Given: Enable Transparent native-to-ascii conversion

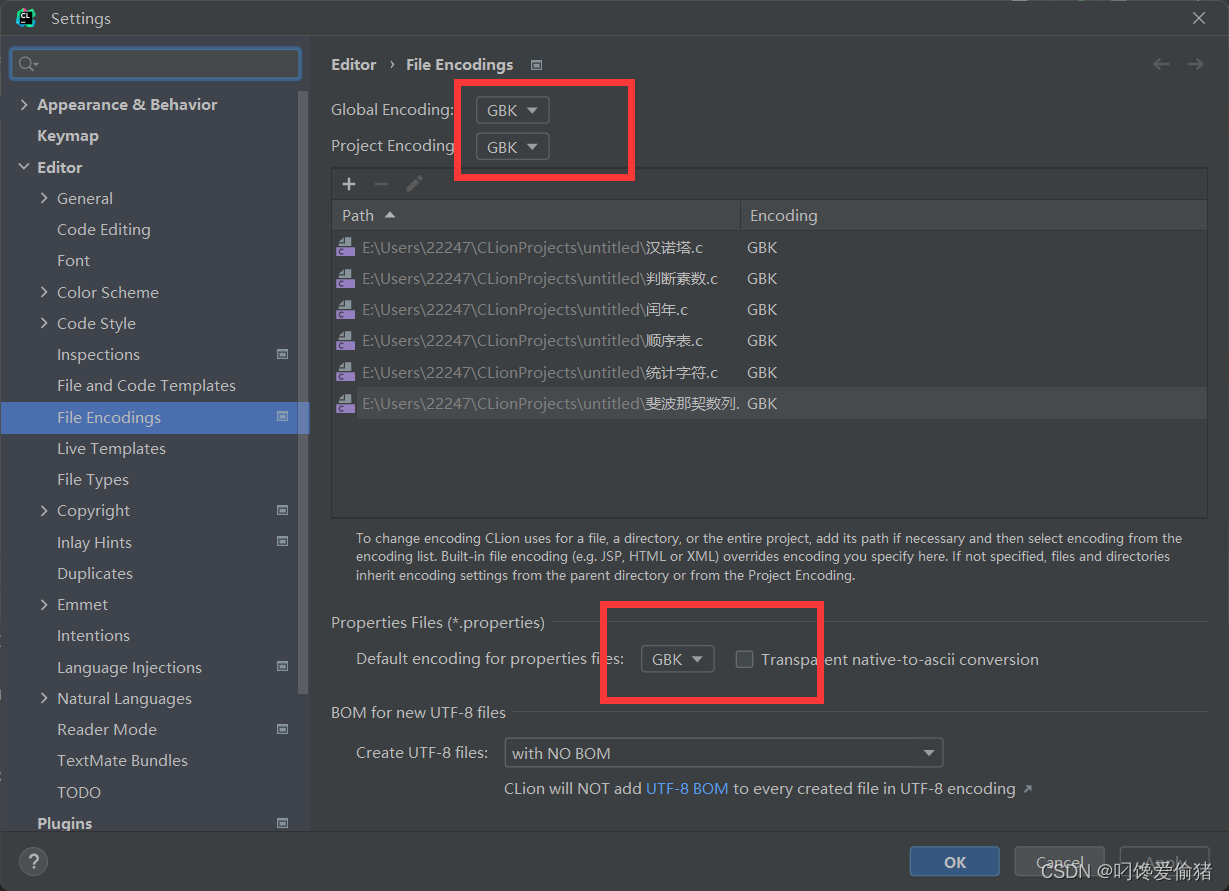Looking at the screenshot, I should (744, 659).
